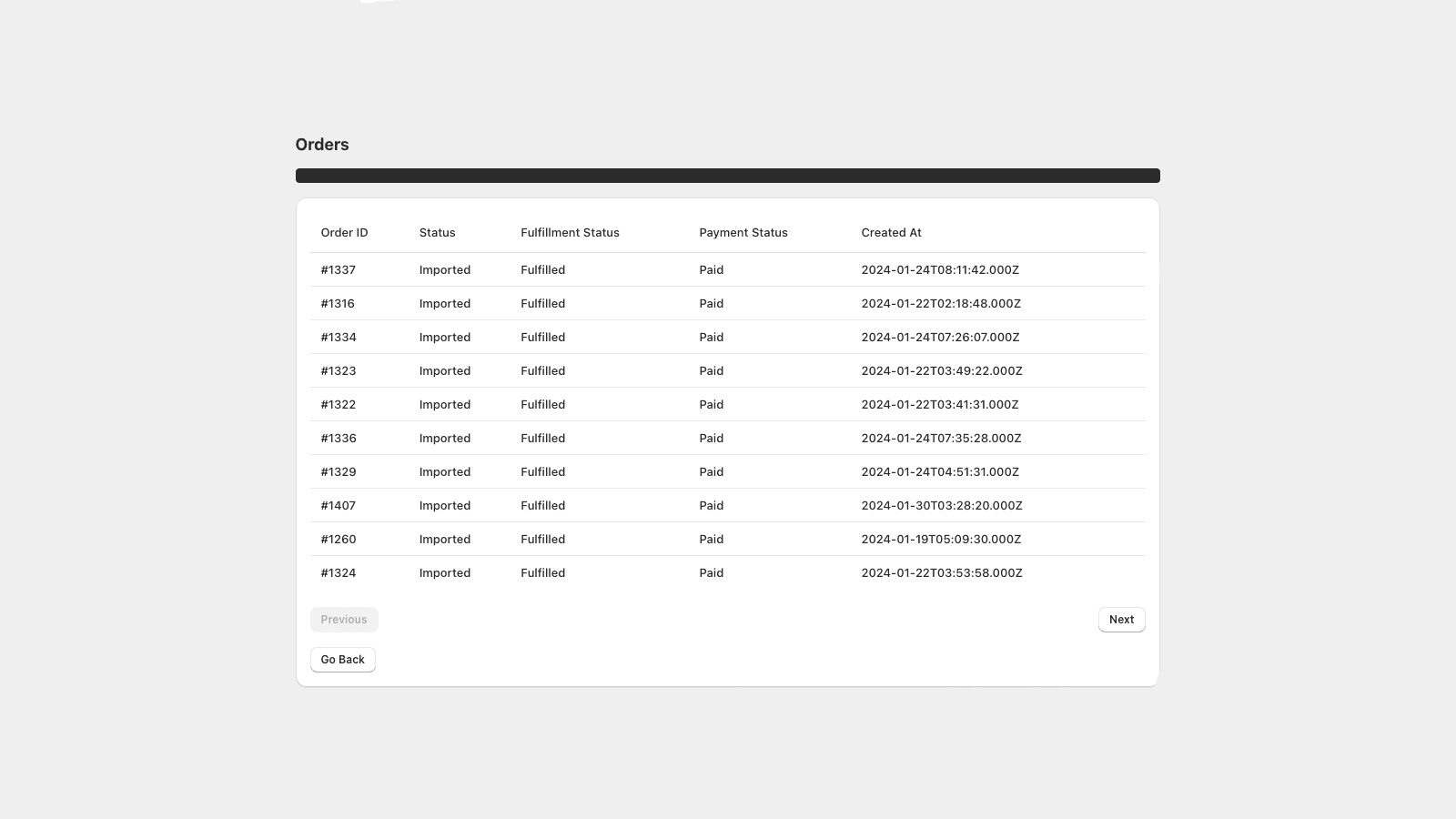
Task: Sort by the Order ID column header
Action: tap(344, 232)
